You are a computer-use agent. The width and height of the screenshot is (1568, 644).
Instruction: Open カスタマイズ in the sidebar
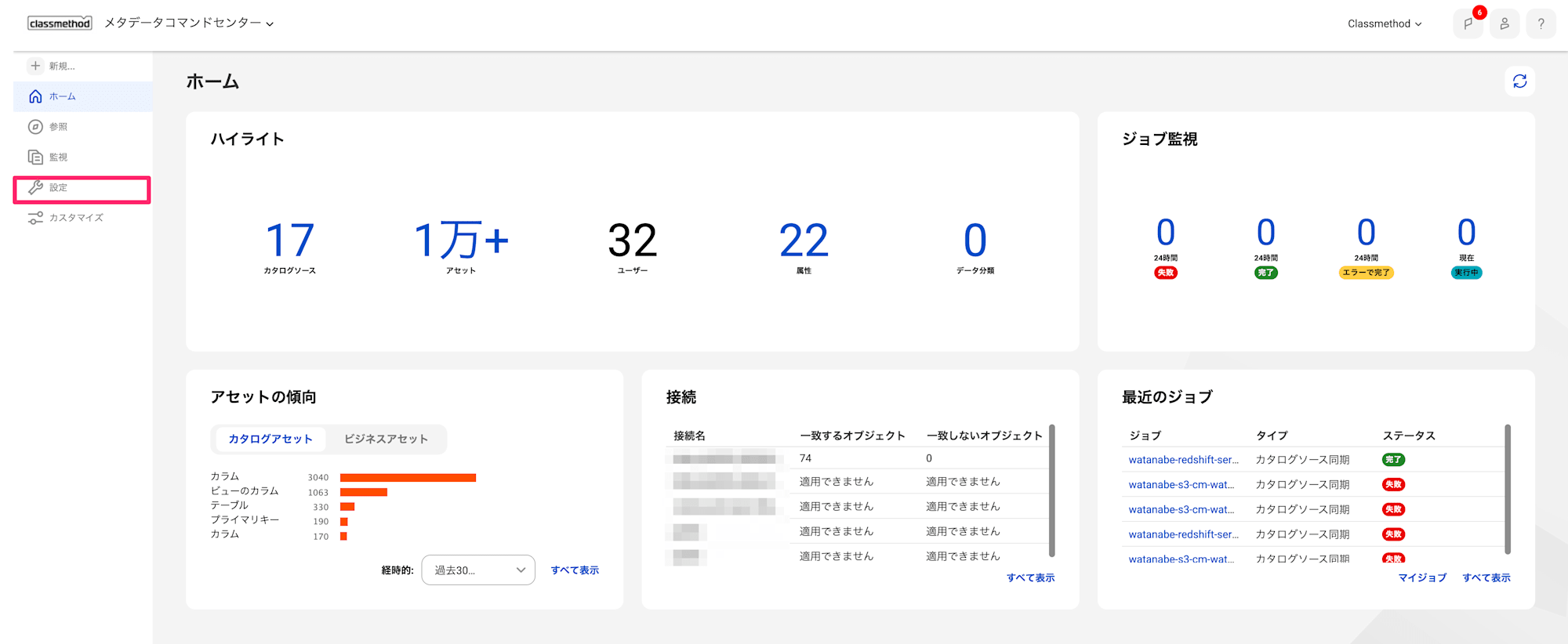[83, 218]
